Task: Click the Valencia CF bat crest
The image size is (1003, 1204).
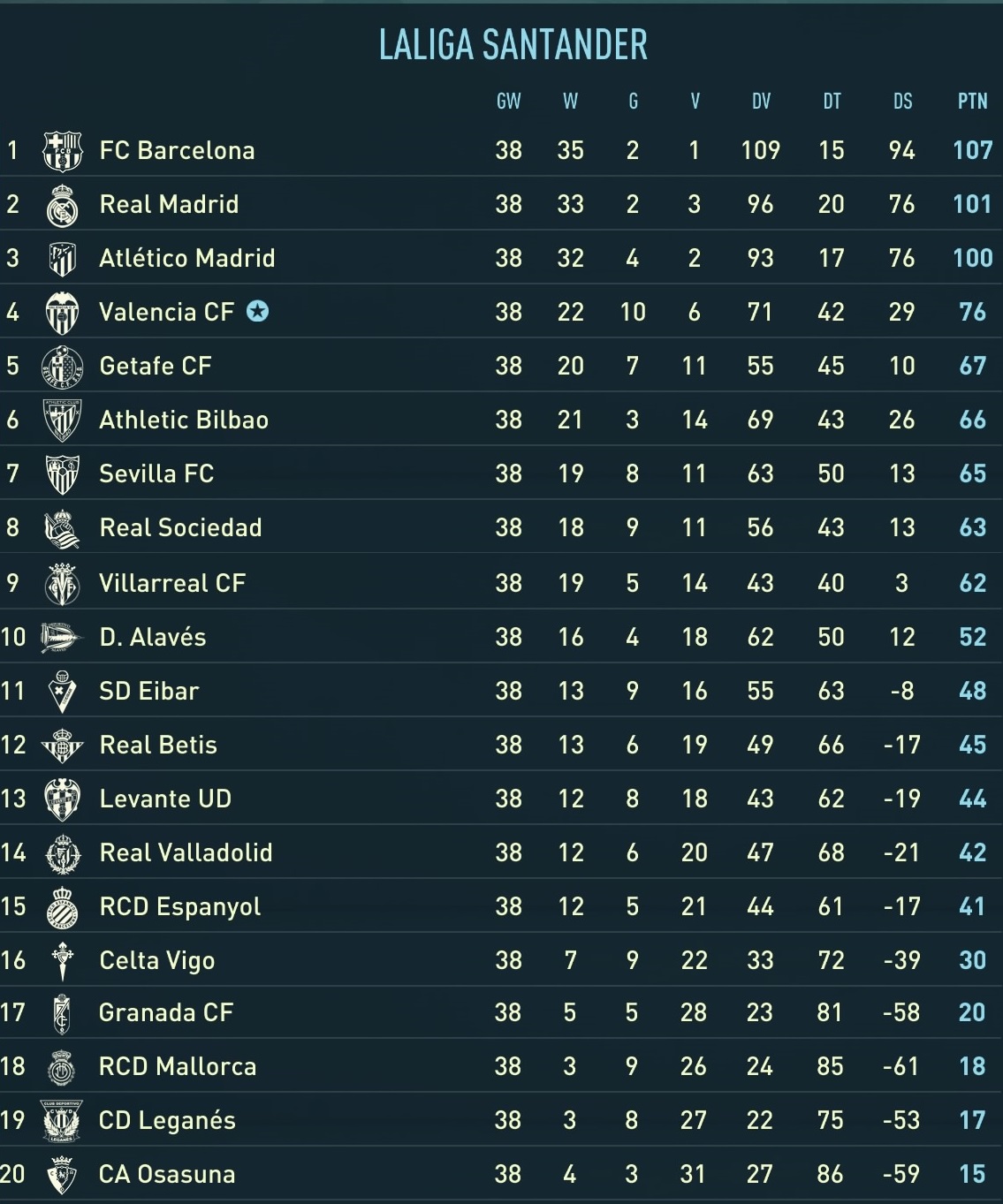Action: click(x=62, y=313)
